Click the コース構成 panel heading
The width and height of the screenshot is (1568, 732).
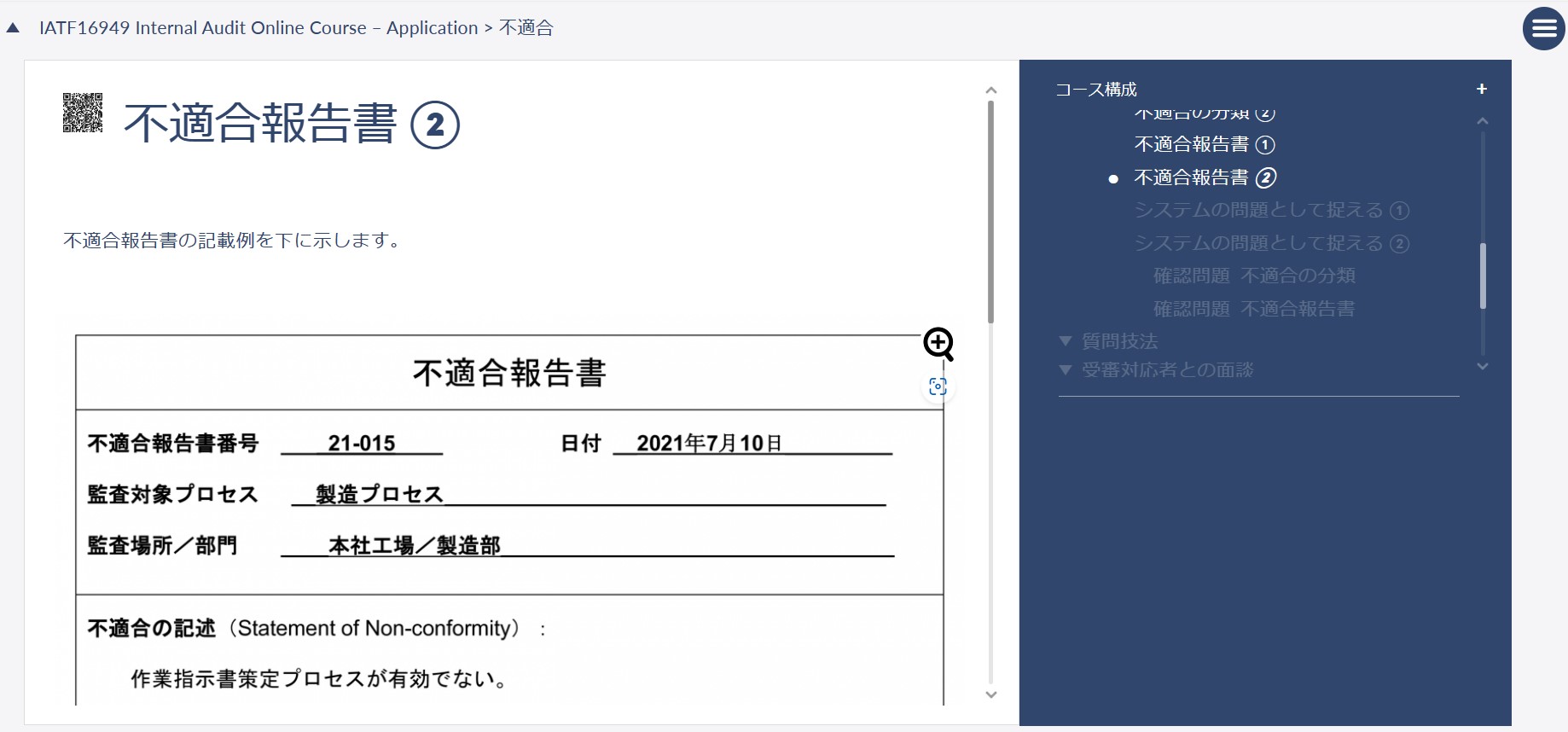(1096, 90)
